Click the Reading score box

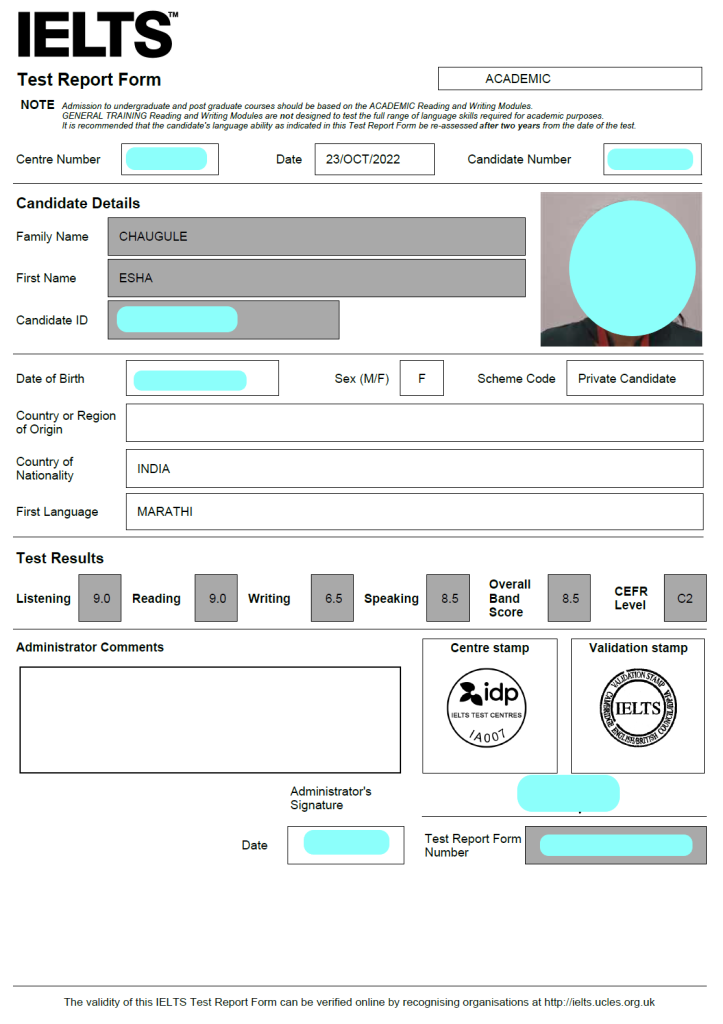pos(217,598)
